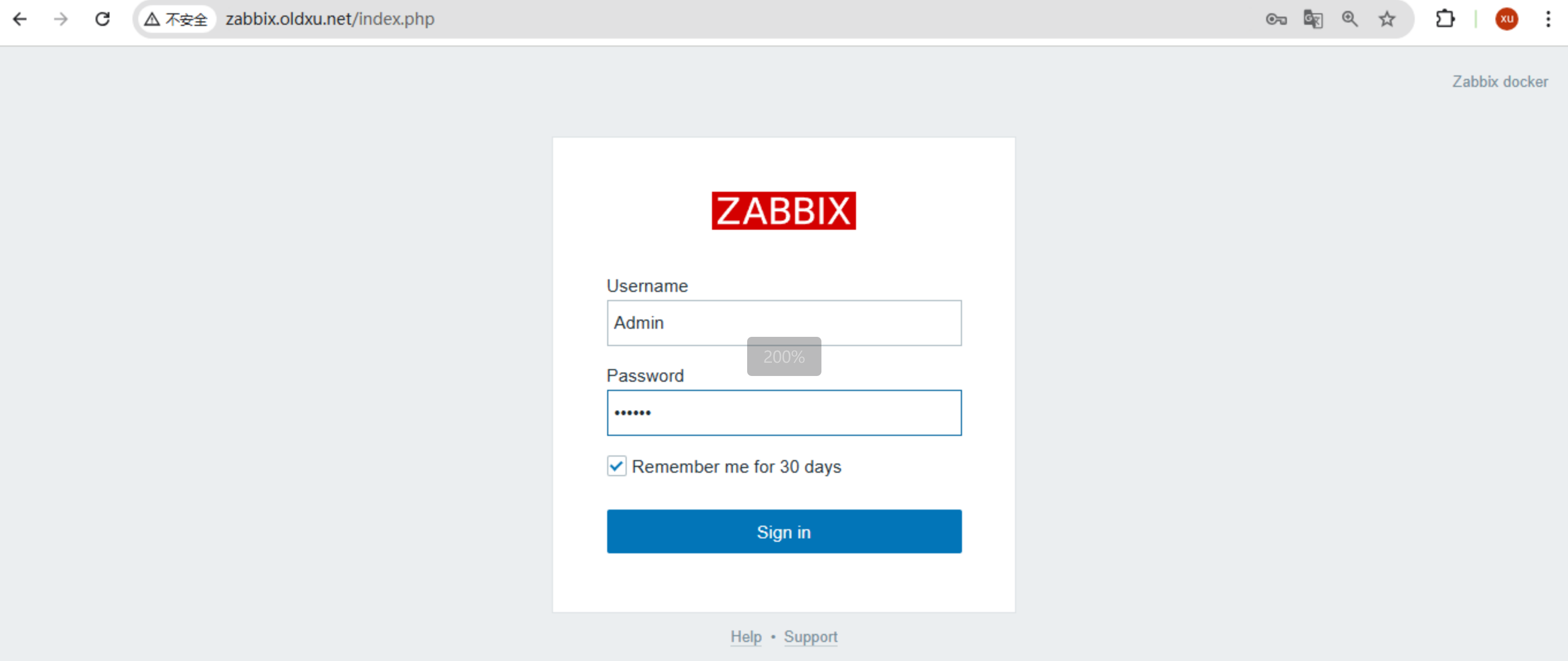Click the translate page icon
The height and width of the screenshot is (661, 1568).
(1313, 20)
